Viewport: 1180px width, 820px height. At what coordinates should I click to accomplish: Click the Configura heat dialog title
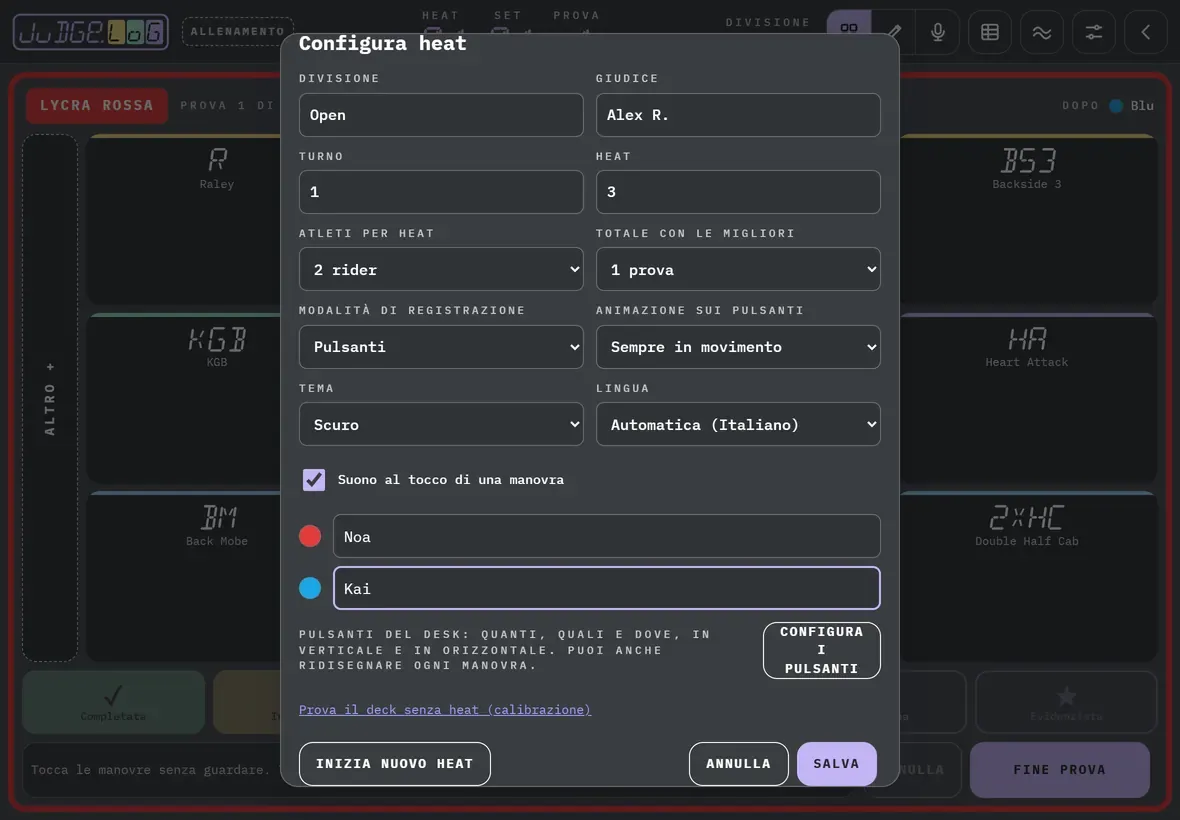coord(382,44)
